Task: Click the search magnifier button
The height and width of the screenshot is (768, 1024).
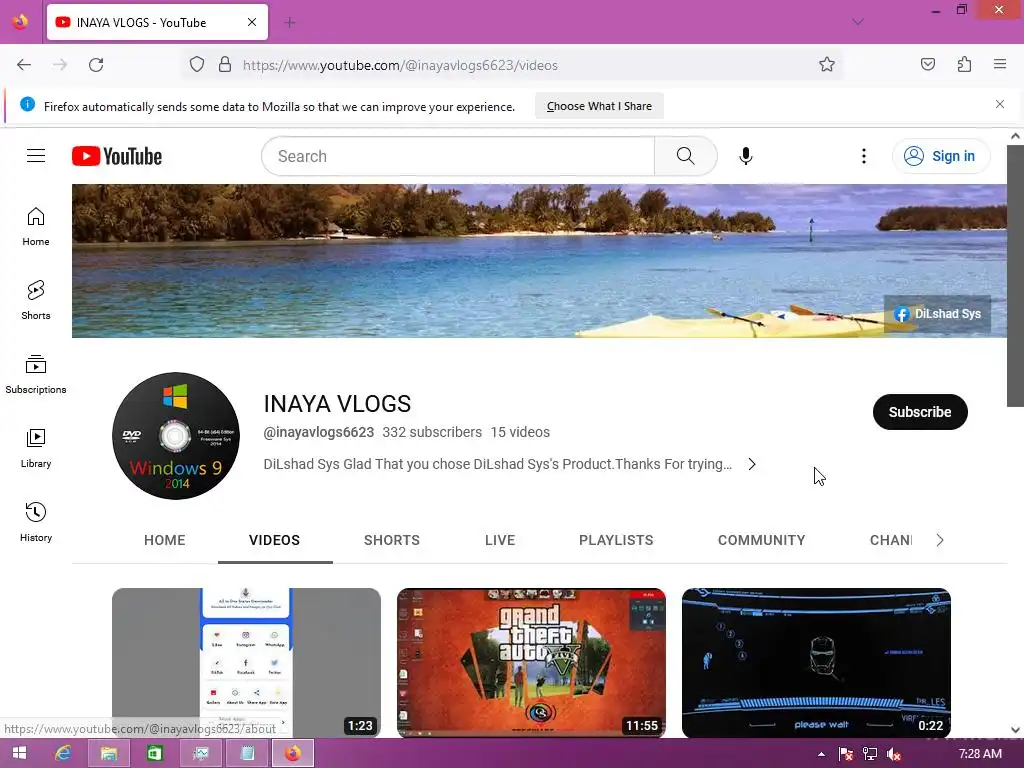Action: coord(686,156)
